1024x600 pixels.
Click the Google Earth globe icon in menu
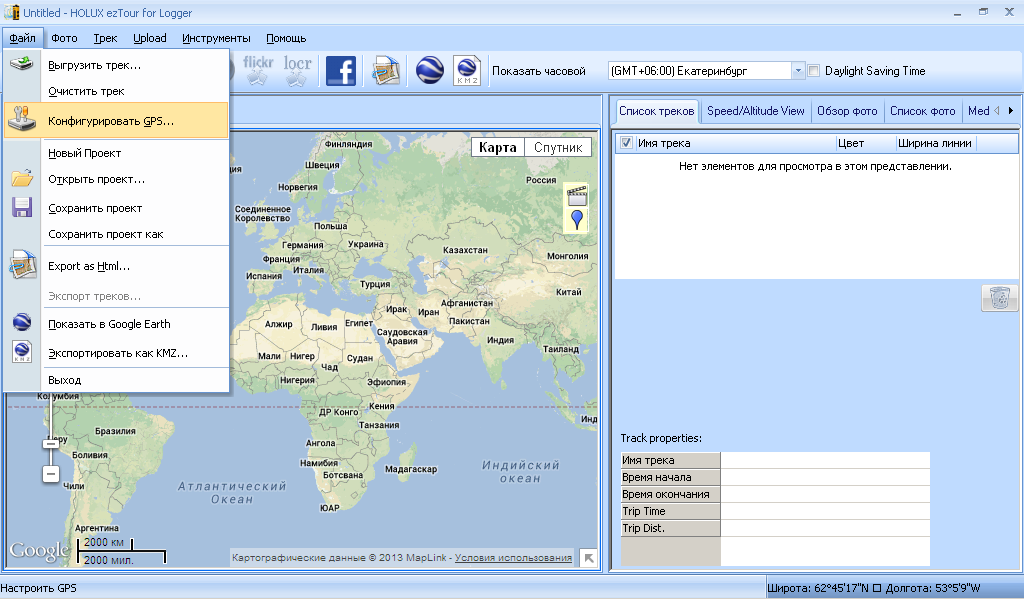click(x=22, y=322)
